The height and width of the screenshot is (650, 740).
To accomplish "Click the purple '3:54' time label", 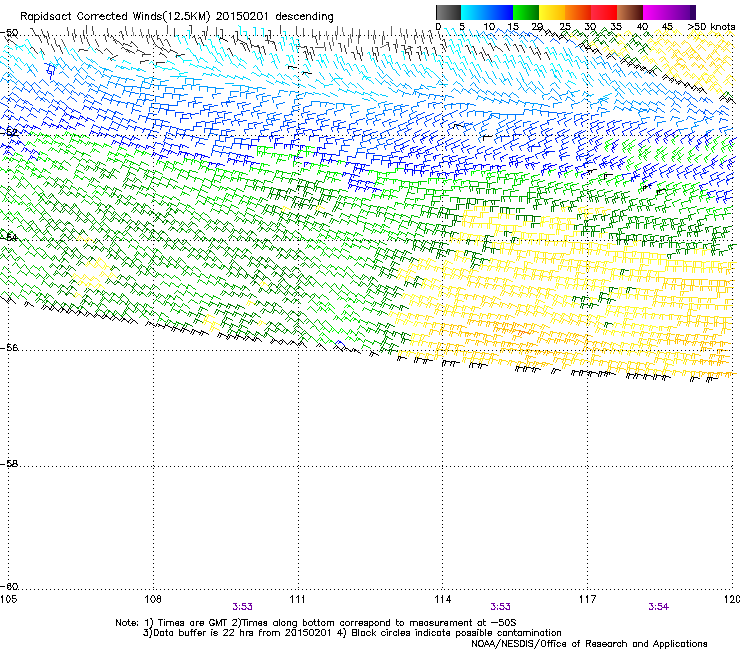I will 658,607.
